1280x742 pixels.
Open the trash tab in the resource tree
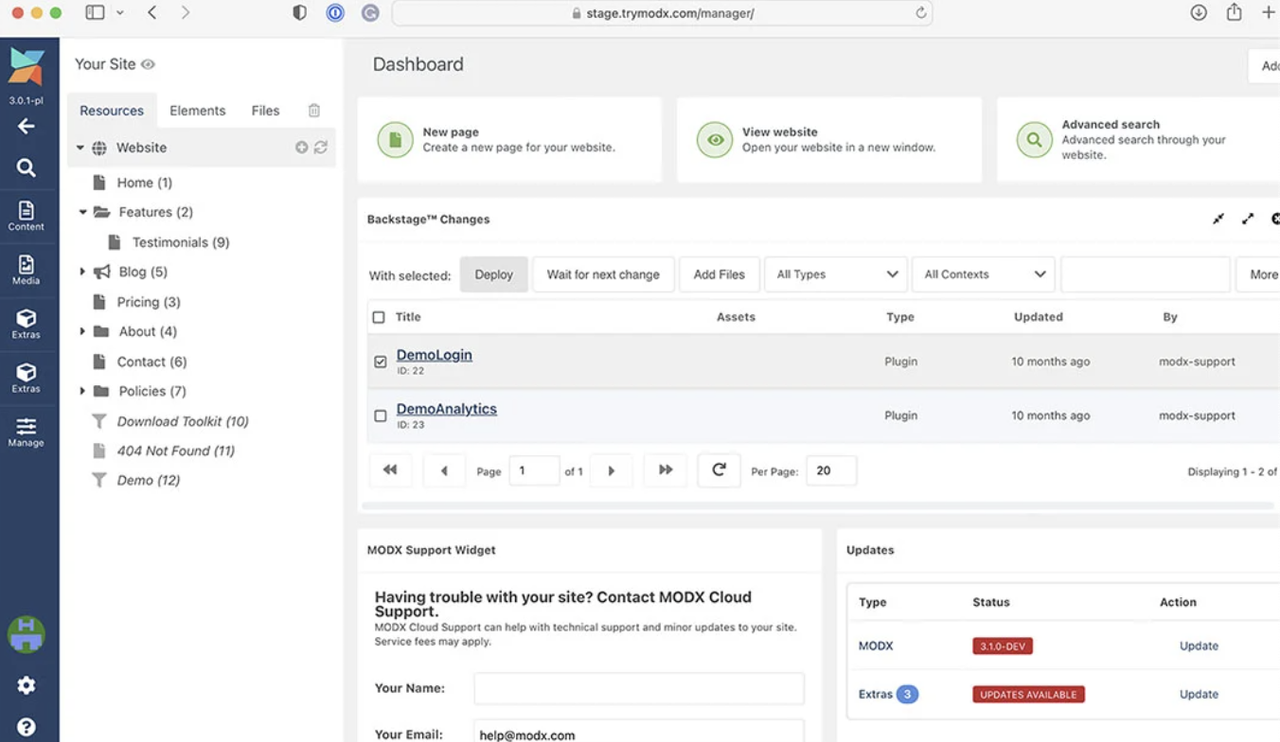click(x=314, y=111)
